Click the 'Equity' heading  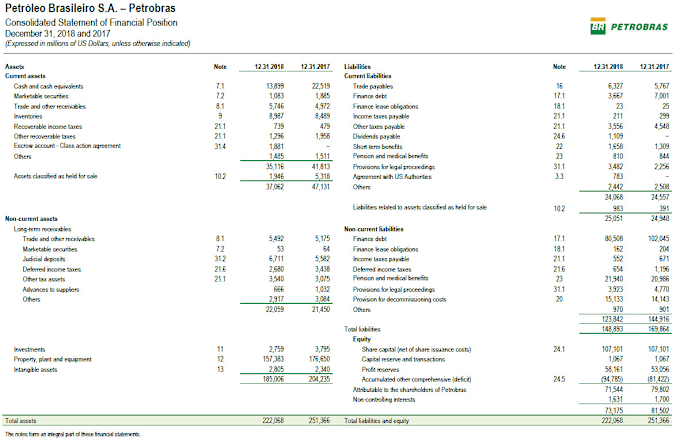[x=362, y=340]
